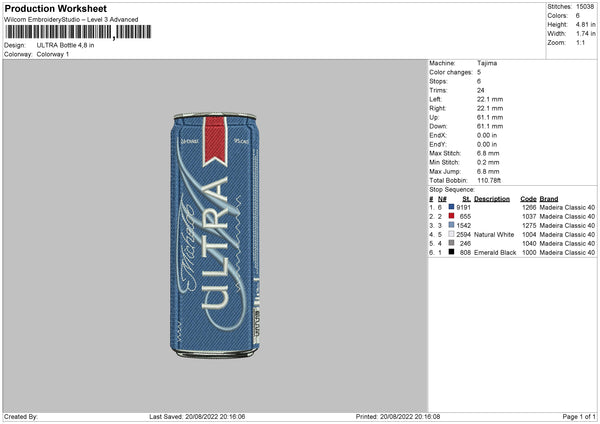
Task: Click the Machine value 'Tajima'
Action: click(487, 63)
